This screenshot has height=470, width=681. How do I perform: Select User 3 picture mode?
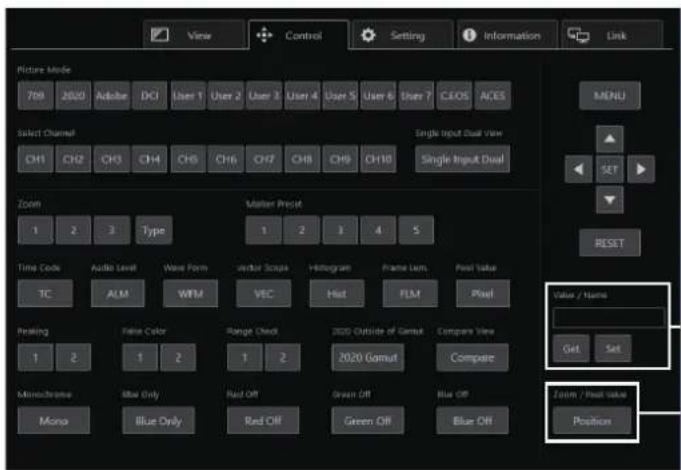pos(264,96)
